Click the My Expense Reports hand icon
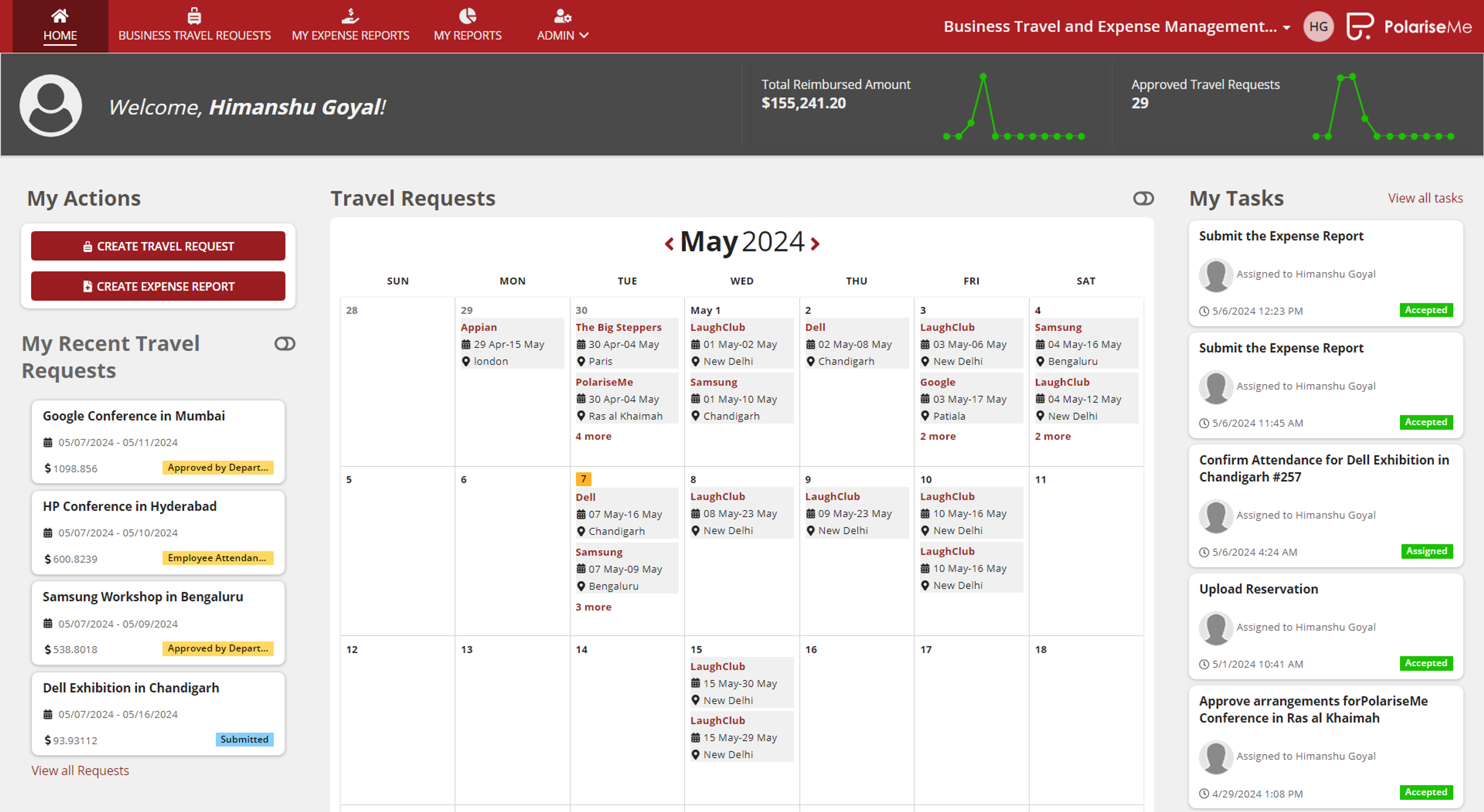 [350, 15]
